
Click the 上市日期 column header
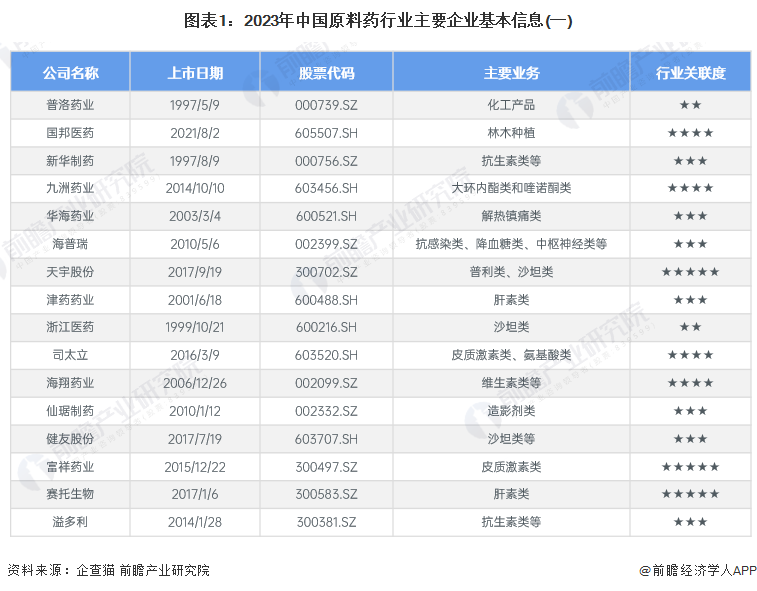click(195, 73)
